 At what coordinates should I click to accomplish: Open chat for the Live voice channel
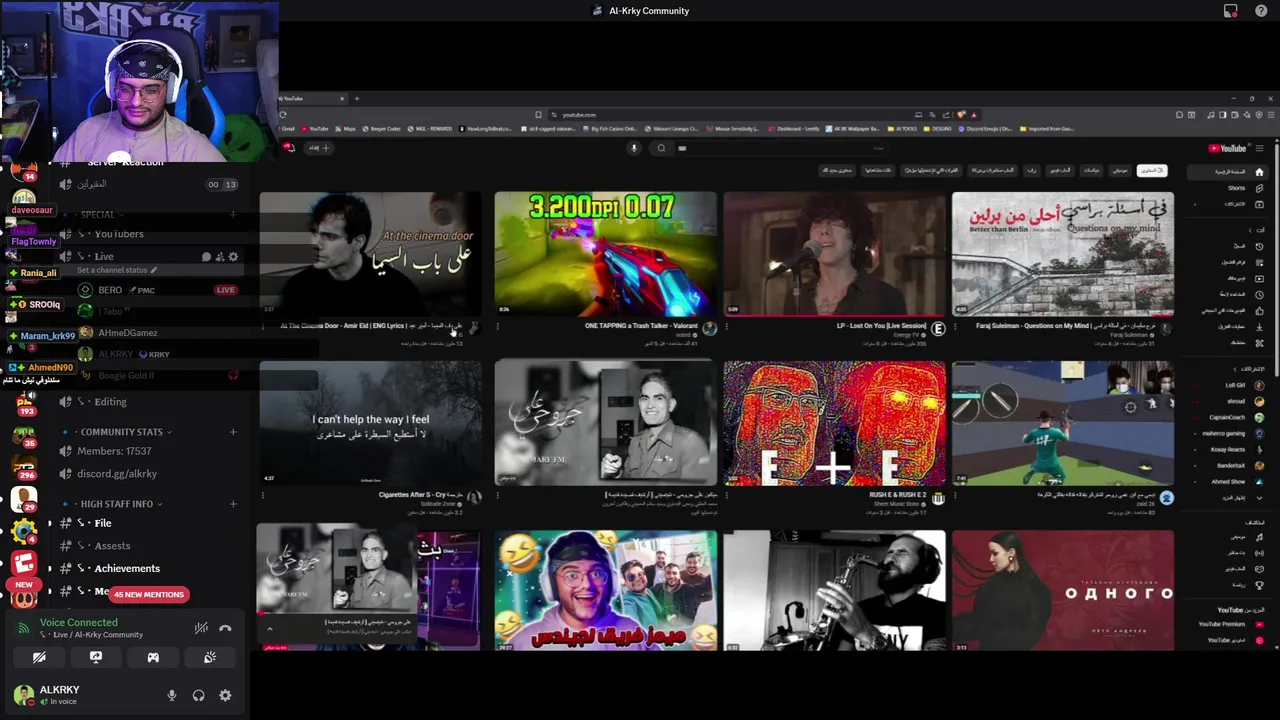206,257
